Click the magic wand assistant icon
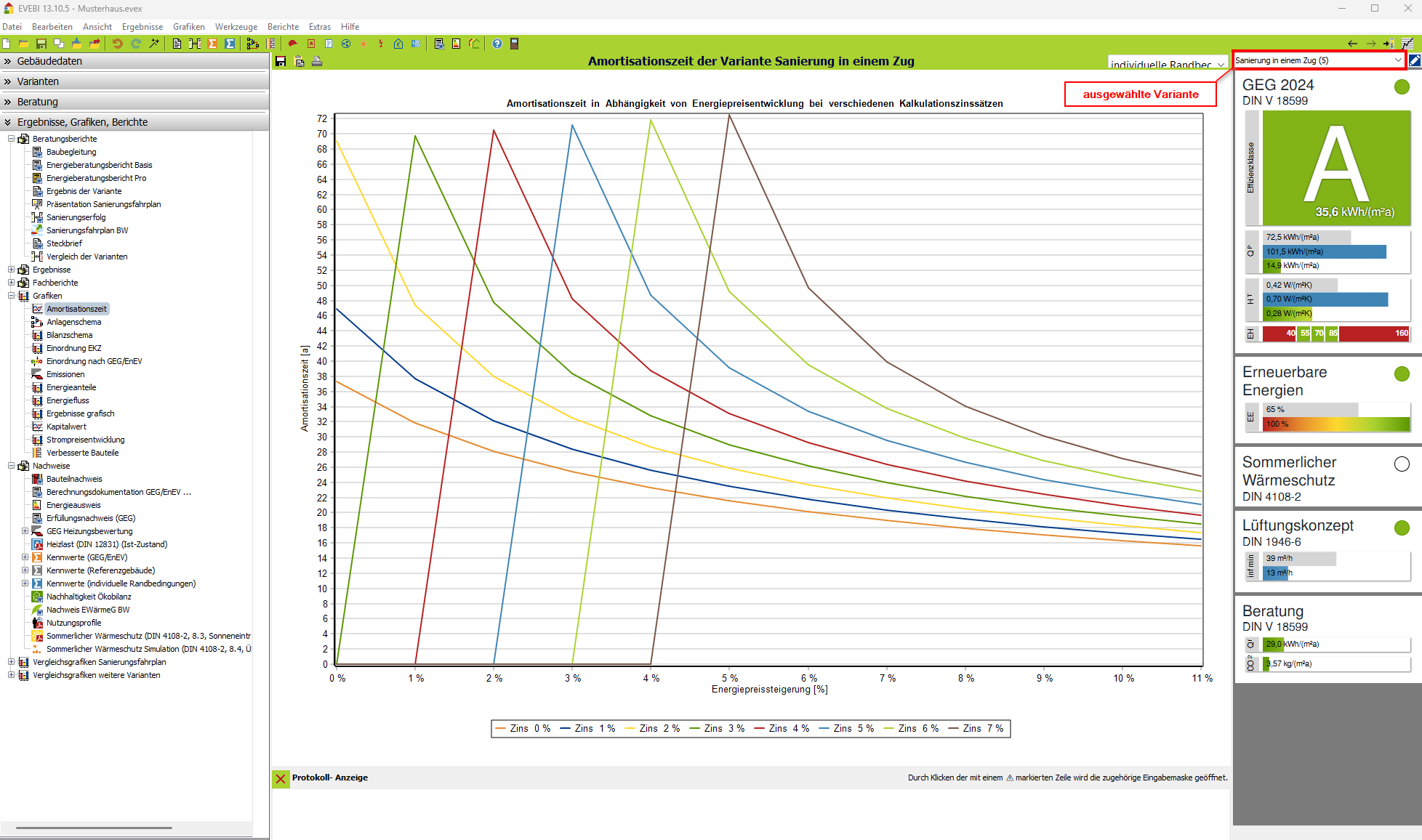 154,44
